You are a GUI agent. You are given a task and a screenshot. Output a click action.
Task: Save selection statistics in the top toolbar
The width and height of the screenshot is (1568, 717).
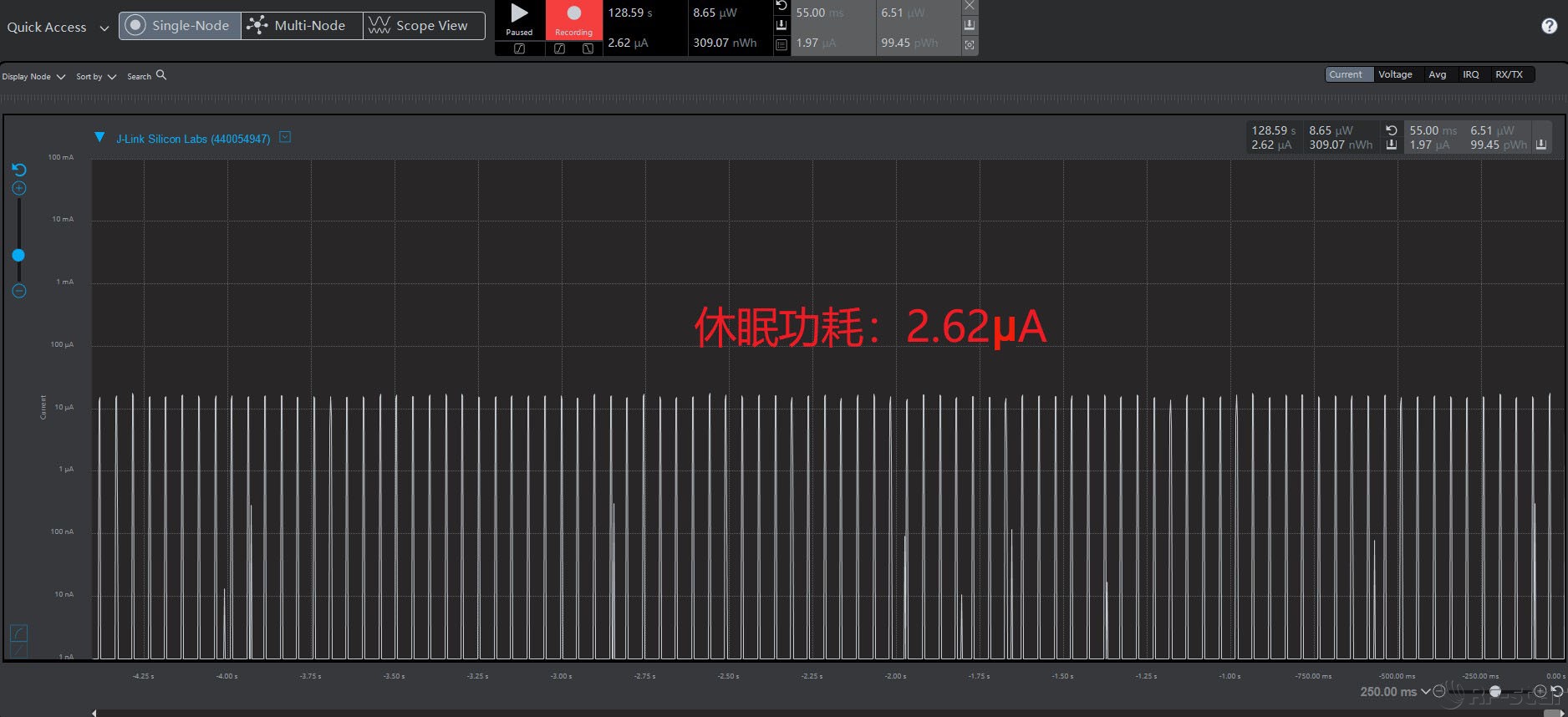point(970,25)
